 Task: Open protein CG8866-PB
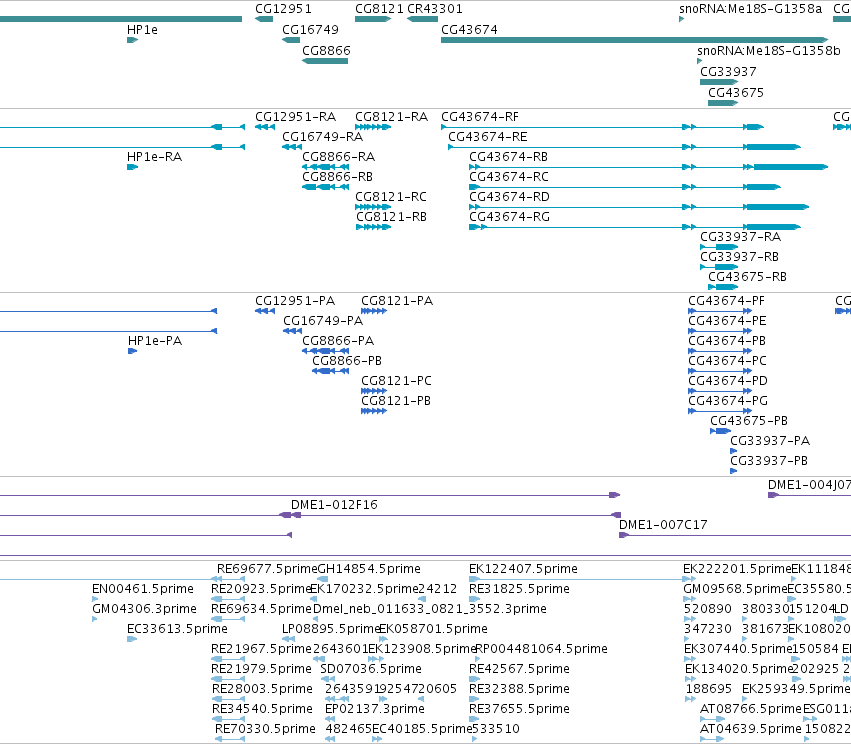[x=330, y=371]
